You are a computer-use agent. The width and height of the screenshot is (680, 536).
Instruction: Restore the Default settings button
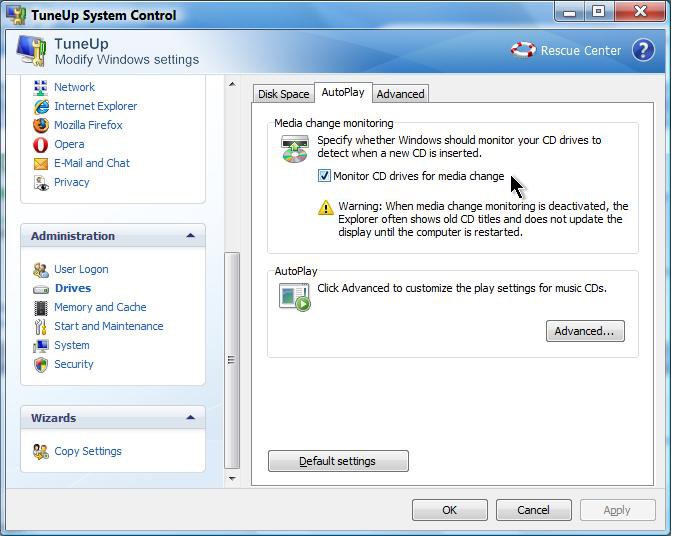pyautogui.click(x=338, y=461)
